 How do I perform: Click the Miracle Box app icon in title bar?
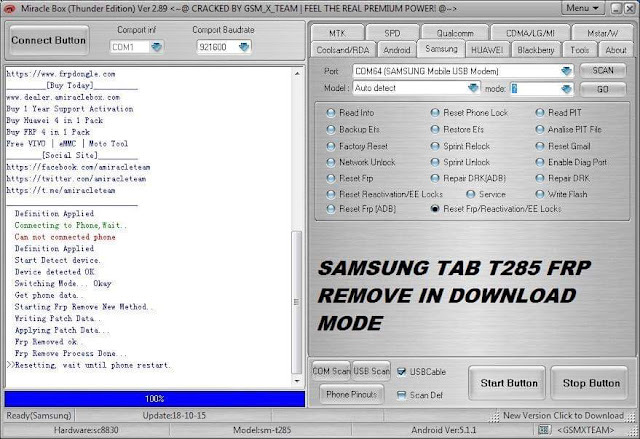tap(10, 8)
